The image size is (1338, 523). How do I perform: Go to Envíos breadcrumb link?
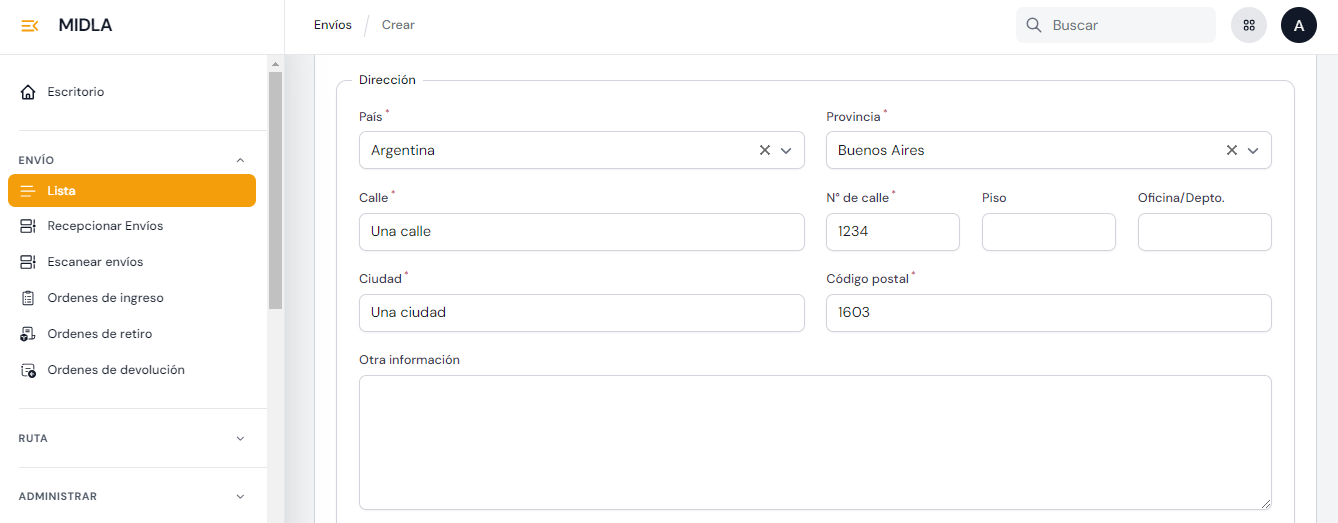tap(333, 25)
